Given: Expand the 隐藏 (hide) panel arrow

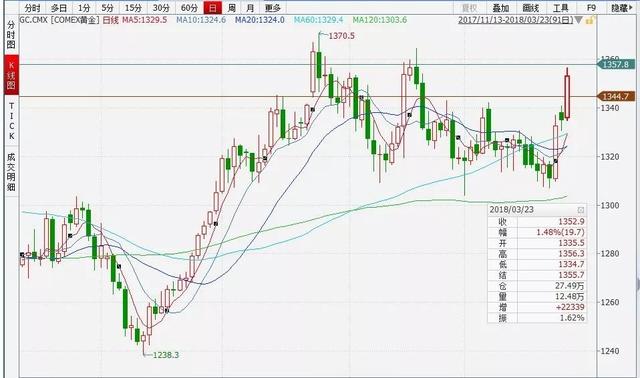Looking at the screenshot, I should click(622, 8).
